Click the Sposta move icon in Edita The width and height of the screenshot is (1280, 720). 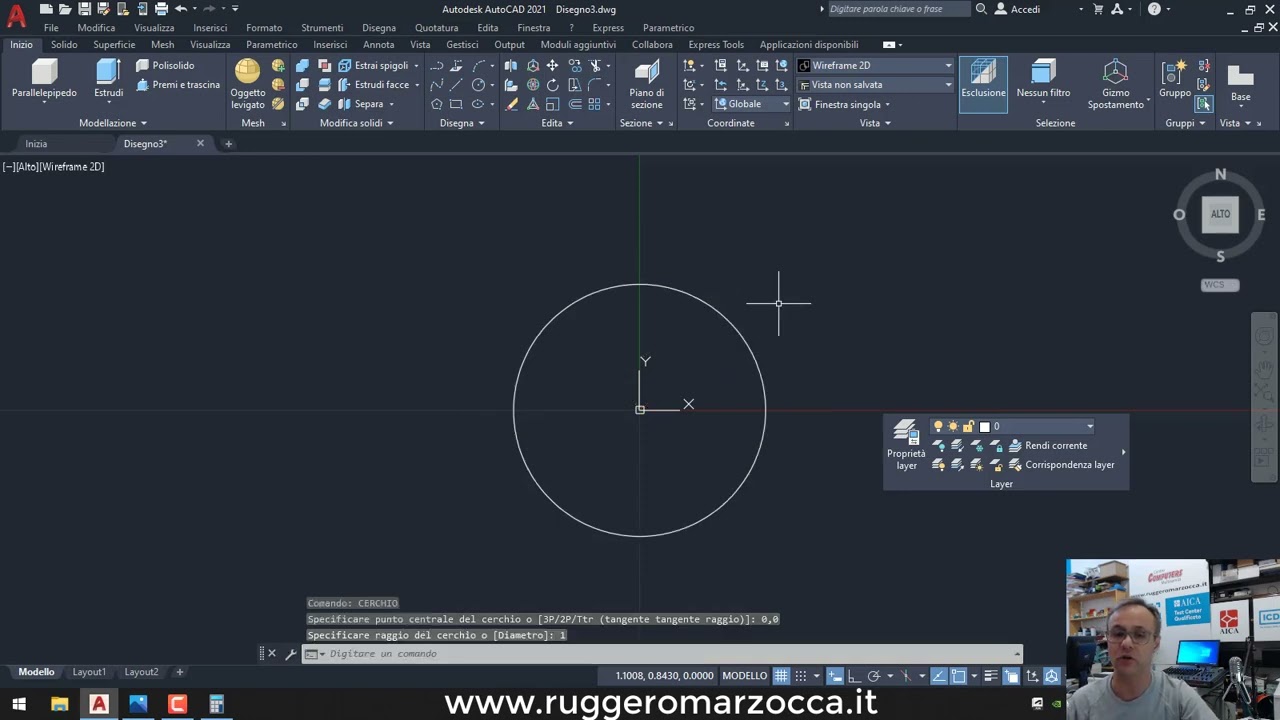coord(552,65)
